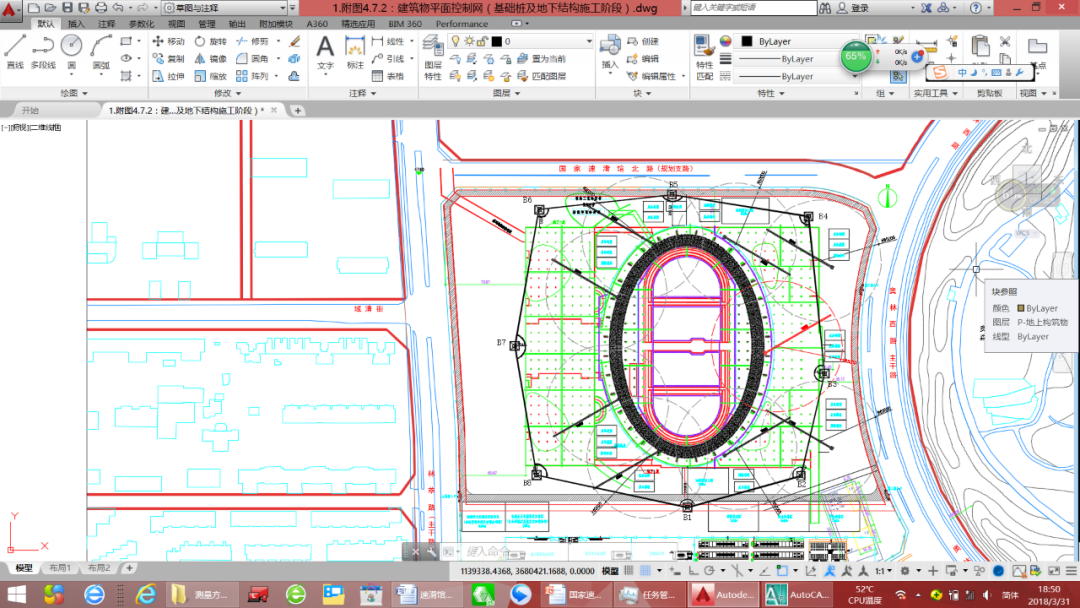
Task: Click the Trim (修剪) tool
Action: [x=252, y=41]
